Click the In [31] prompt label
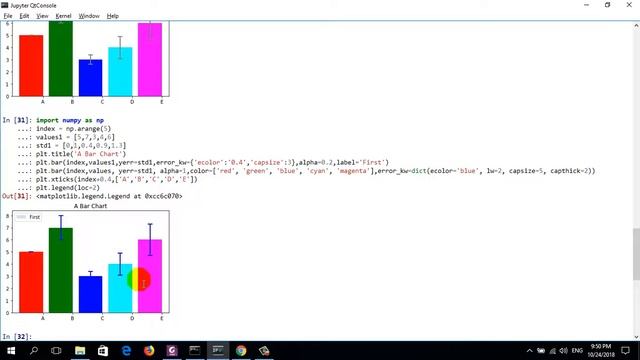 (x=16, y=120)
